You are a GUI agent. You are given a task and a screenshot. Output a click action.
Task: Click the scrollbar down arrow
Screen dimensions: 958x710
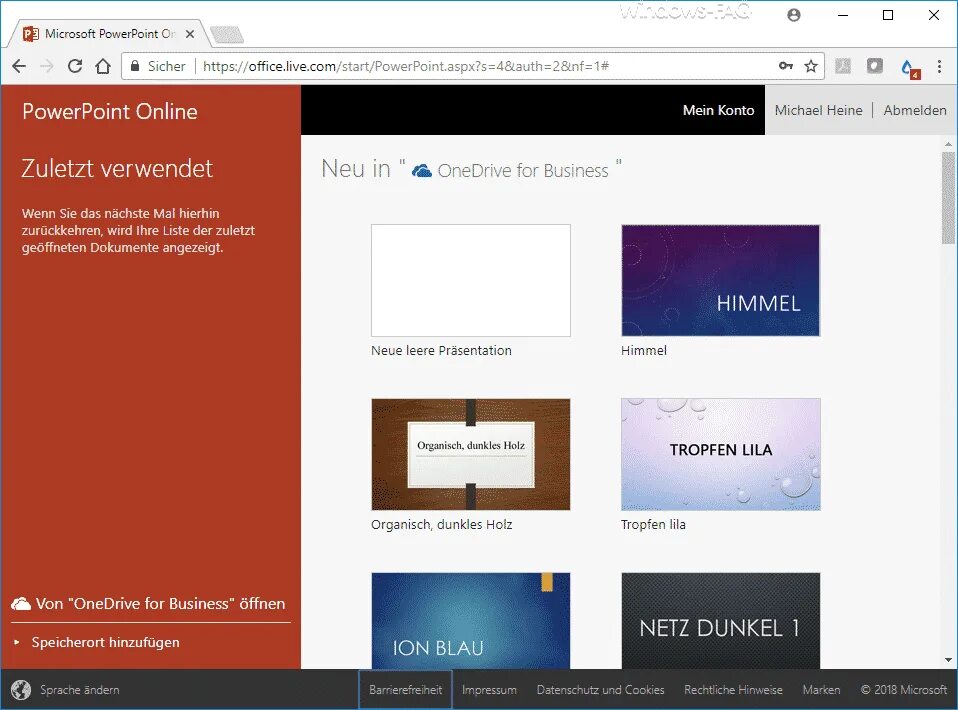[948, 660]
